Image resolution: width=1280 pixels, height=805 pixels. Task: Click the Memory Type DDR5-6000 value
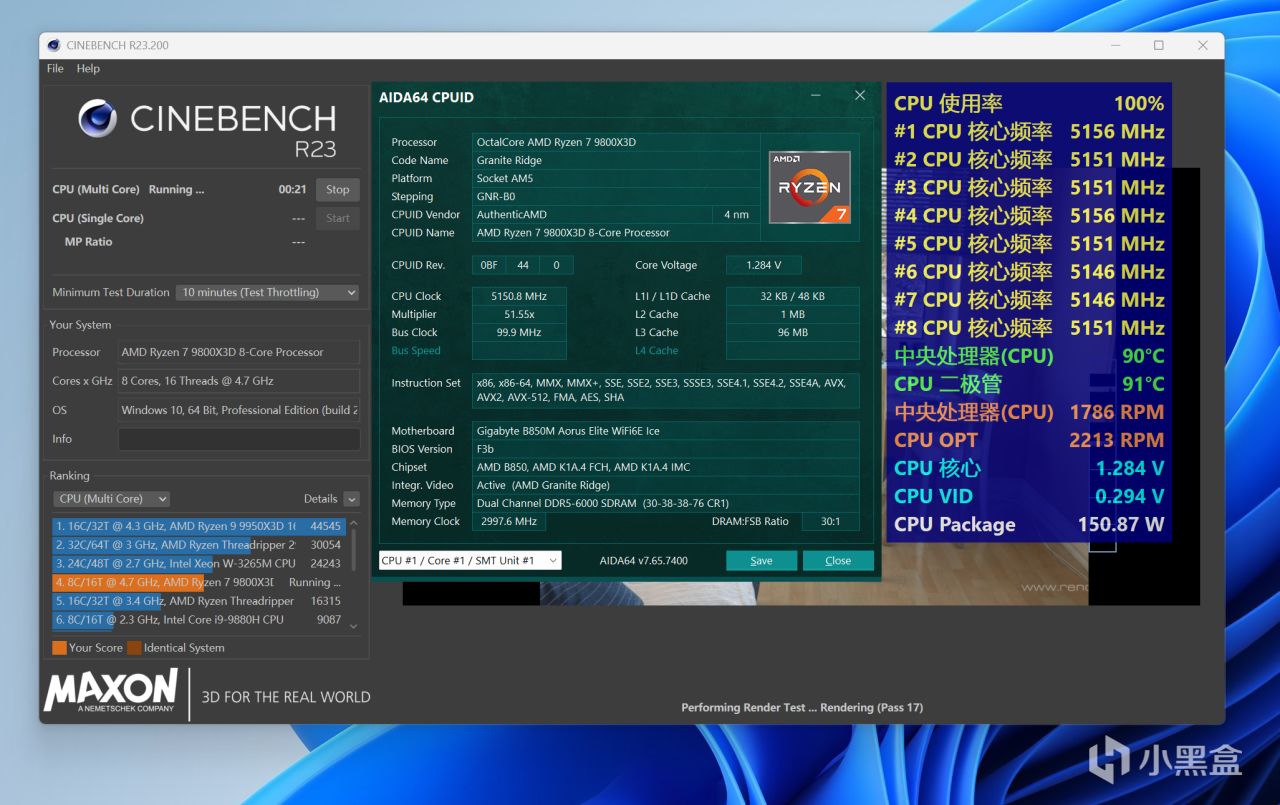click(x=666, y=504)
